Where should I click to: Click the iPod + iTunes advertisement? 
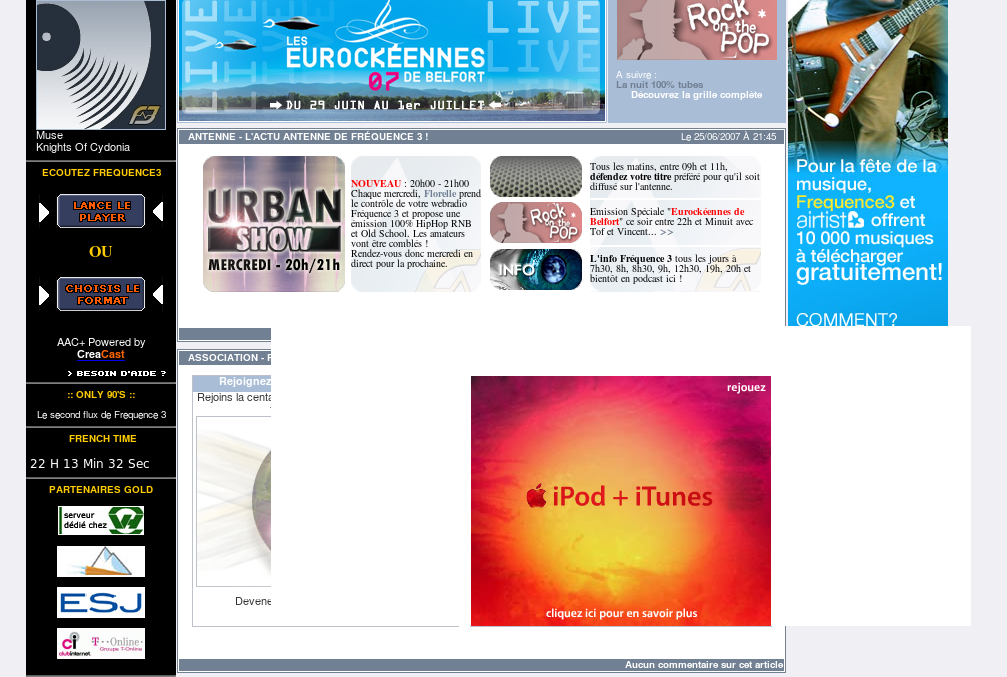[620, 500]
